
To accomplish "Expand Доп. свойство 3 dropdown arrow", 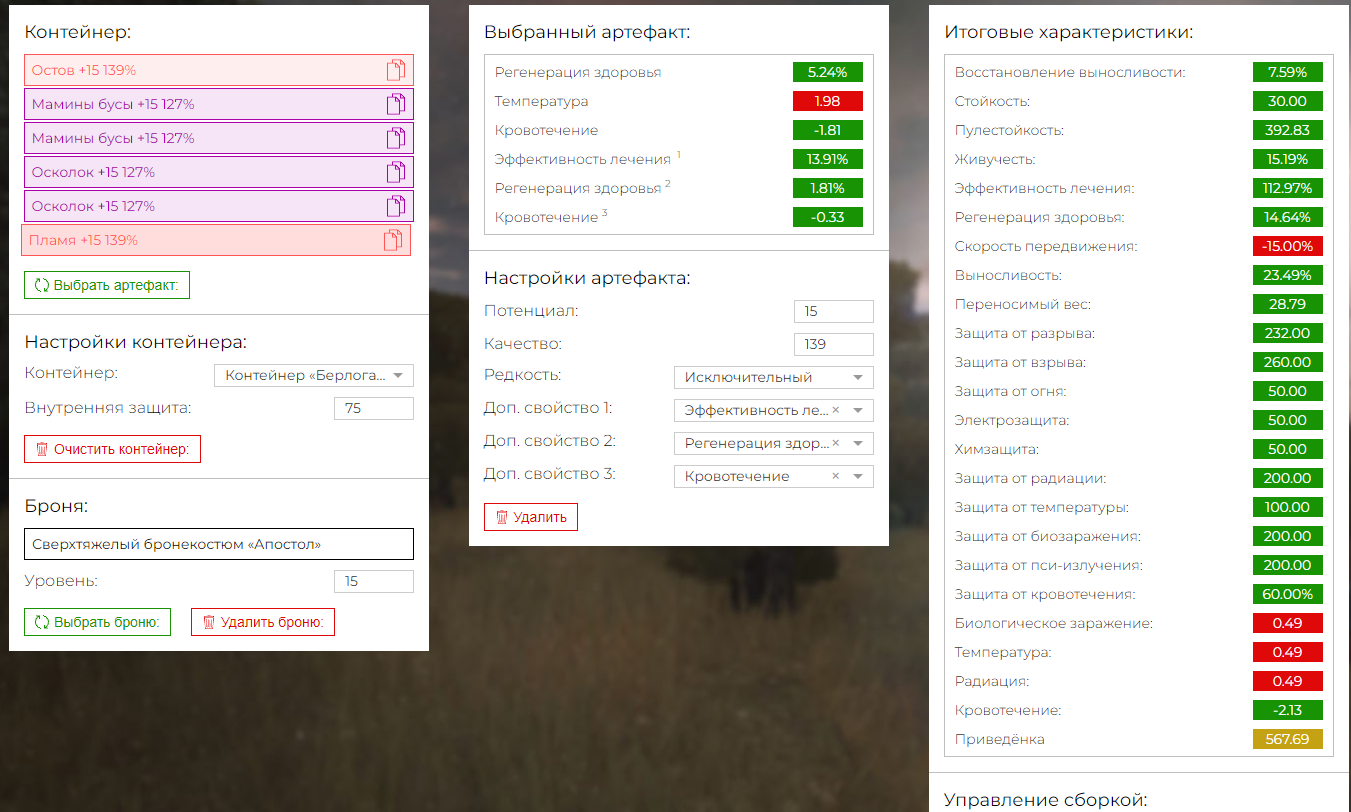I will [x=858, y=477].
